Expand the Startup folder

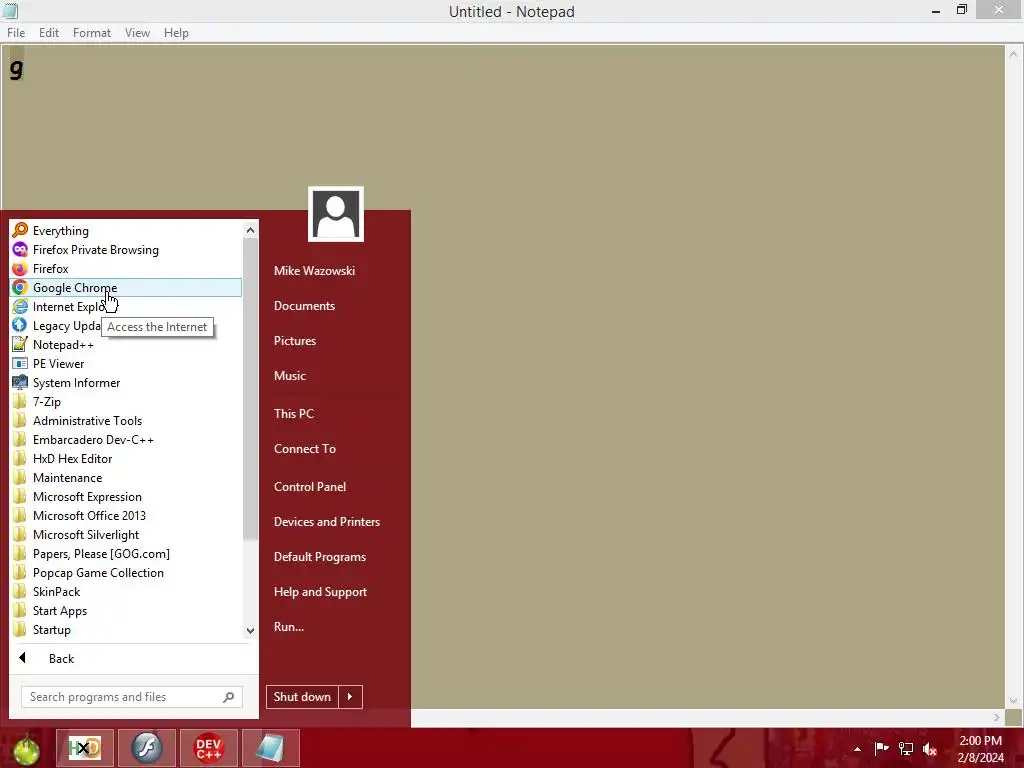click(x=126, y=628)
